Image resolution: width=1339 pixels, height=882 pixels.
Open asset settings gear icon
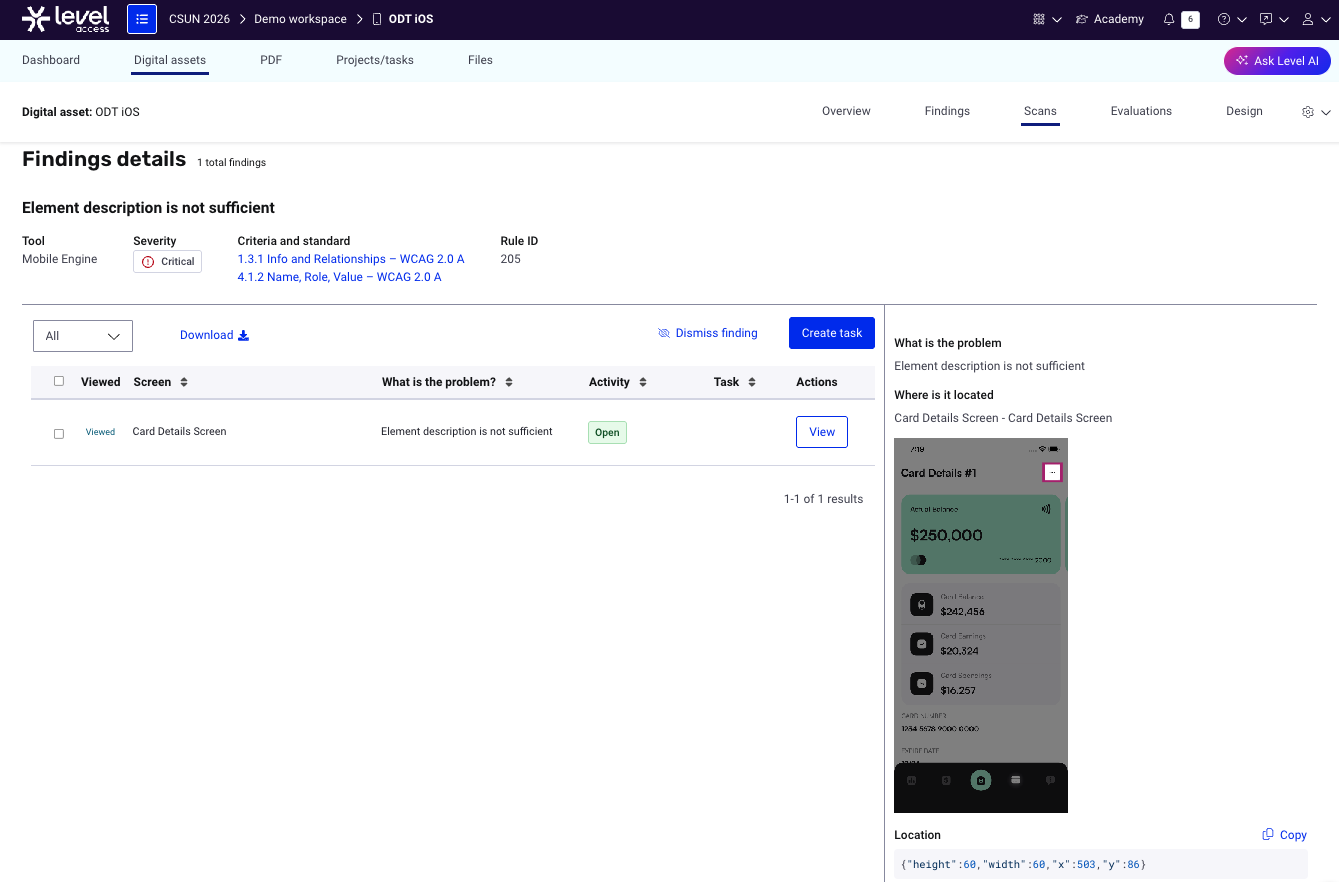click(x=1308, y=112)
